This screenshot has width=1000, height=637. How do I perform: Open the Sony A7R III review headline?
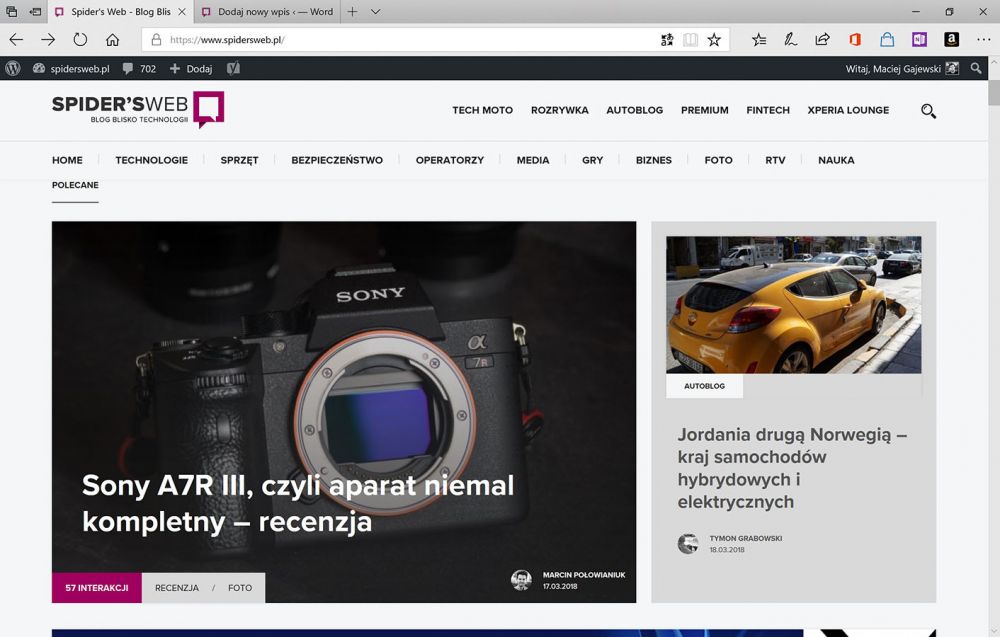coord(297,503)
